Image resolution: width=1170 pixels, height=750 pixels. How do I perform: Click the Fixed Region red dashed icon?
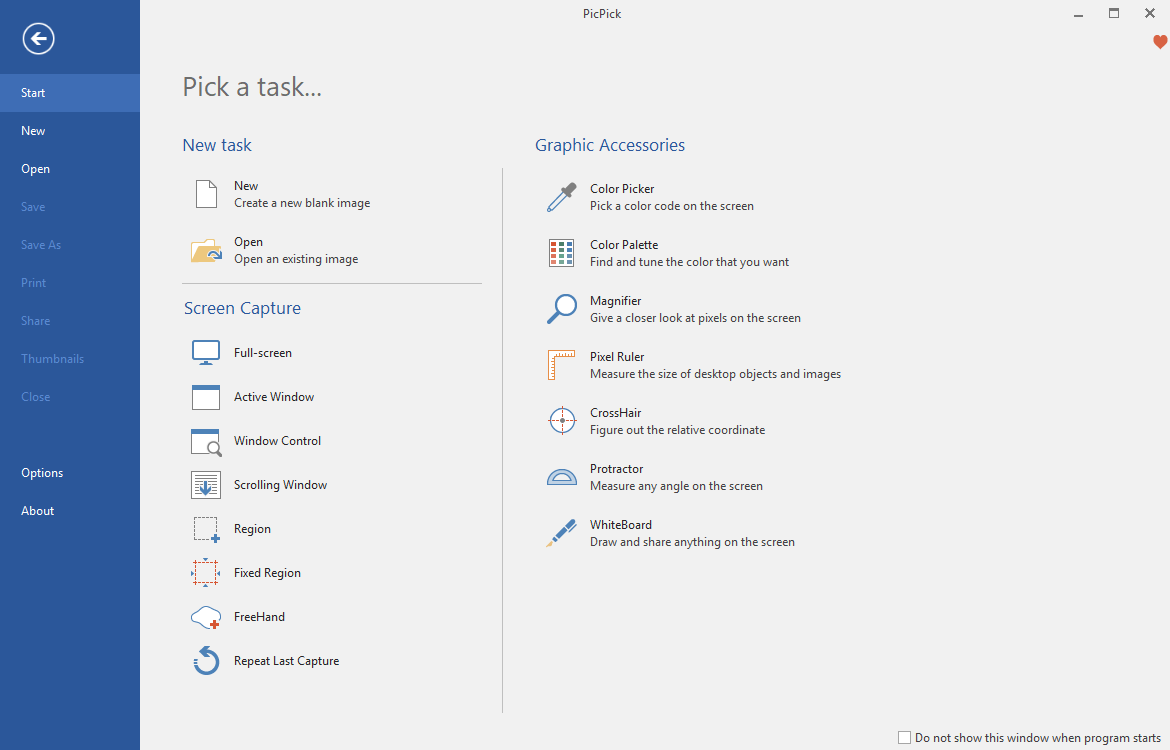205,573
